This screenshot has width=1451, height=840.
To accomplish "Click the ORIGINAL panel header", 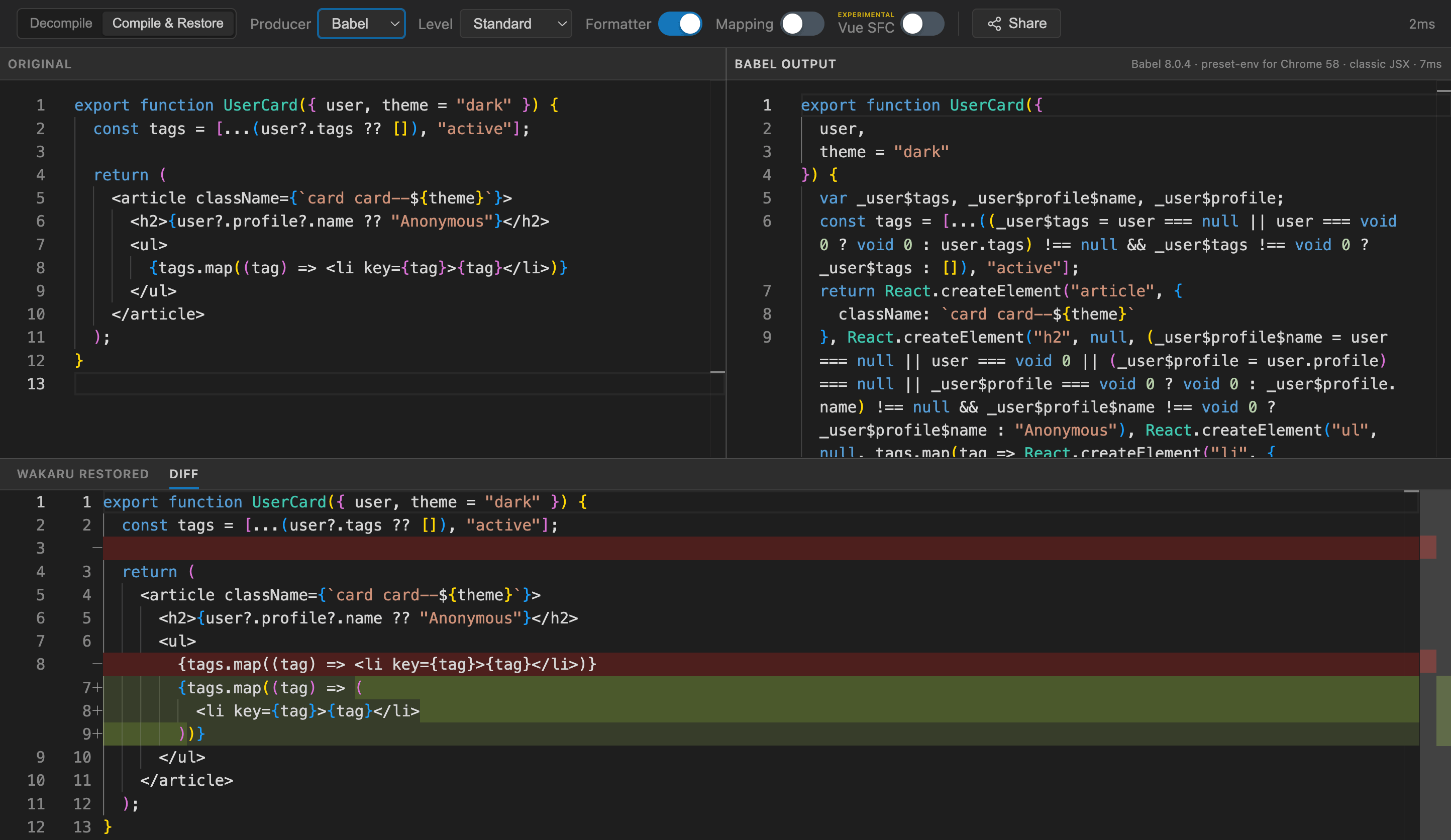I will pyautogui.click(x=40, y=64).
